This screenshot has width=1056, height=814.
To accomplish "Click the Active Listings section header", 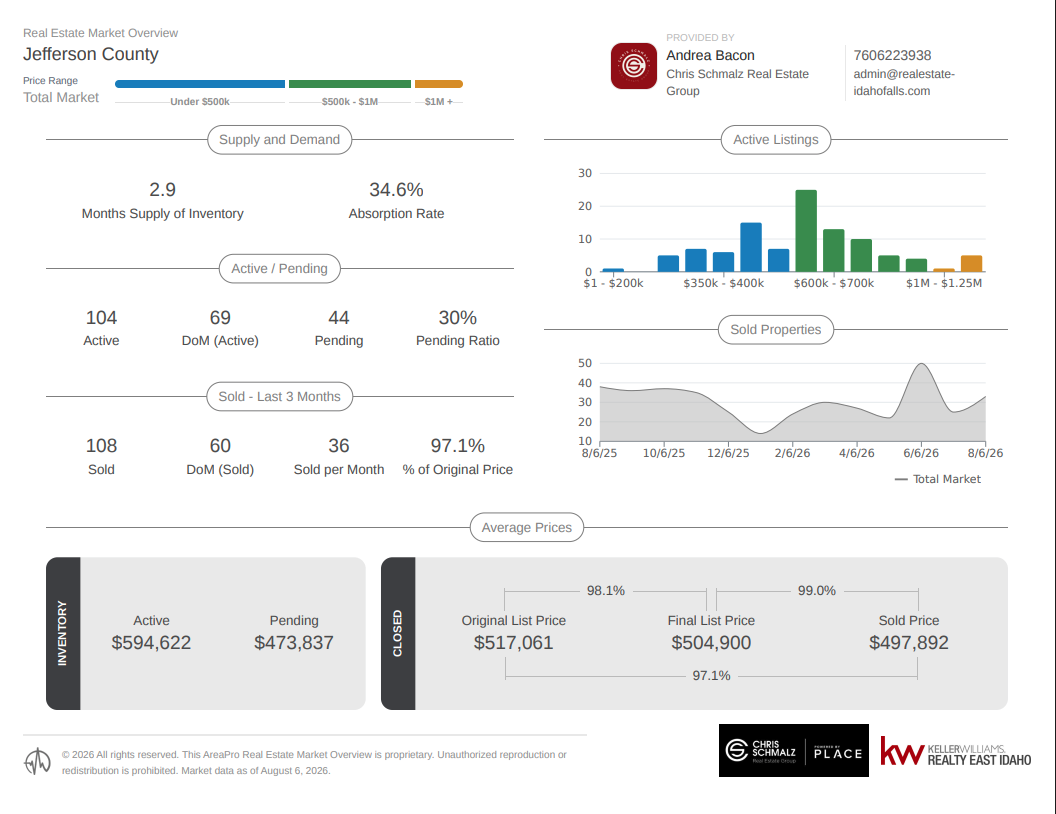I will pyautogui.click(x=776, y=139).
